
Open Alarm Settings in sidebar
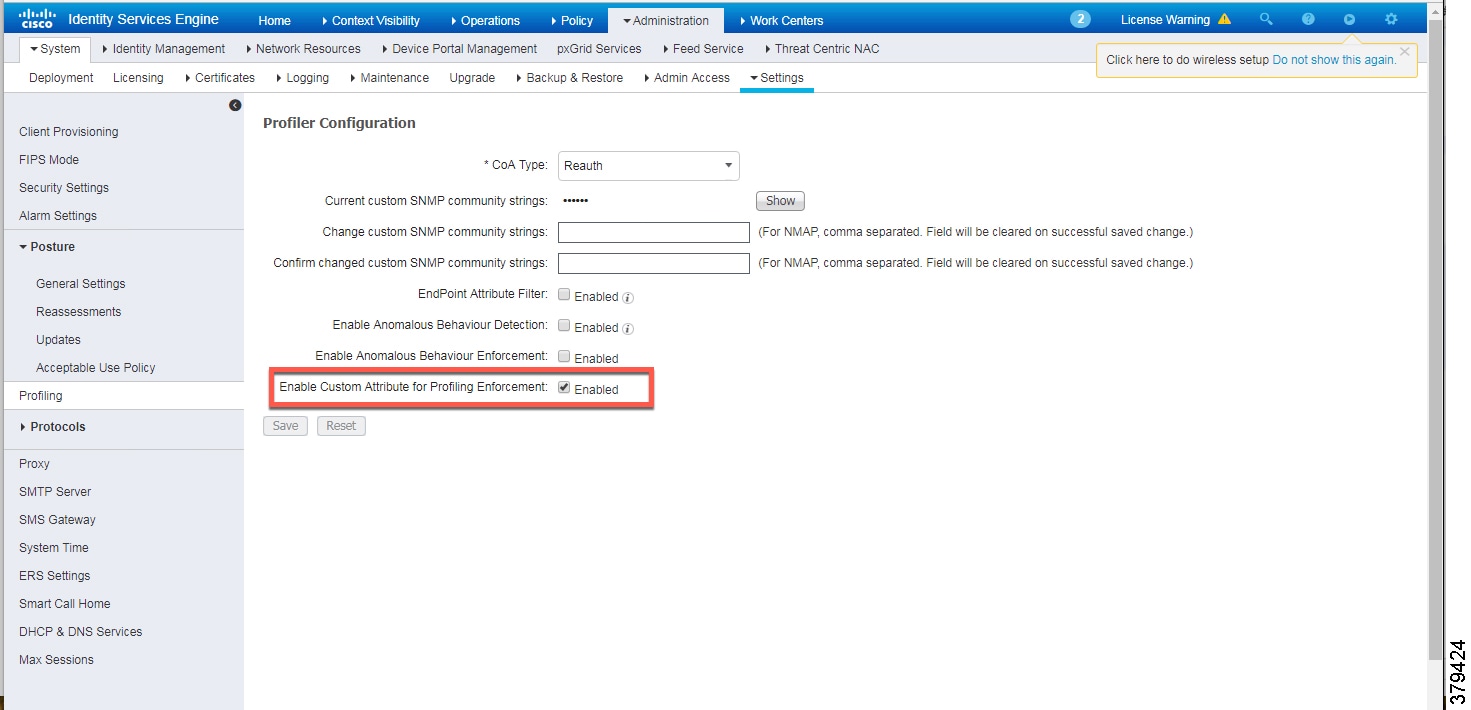pyautogui.click(x=58, y=216)
